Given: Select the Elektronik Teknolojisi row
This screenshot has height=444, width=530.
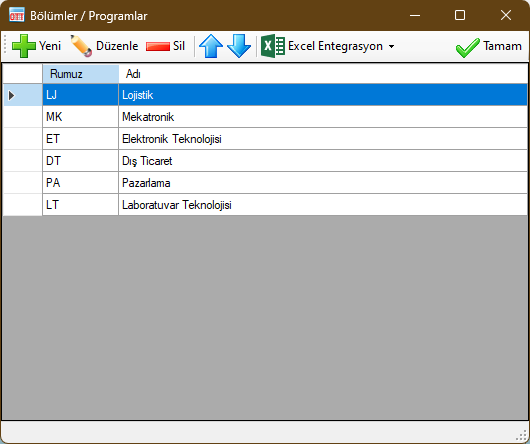Looking at the screenshot, I should click(265, 139).
